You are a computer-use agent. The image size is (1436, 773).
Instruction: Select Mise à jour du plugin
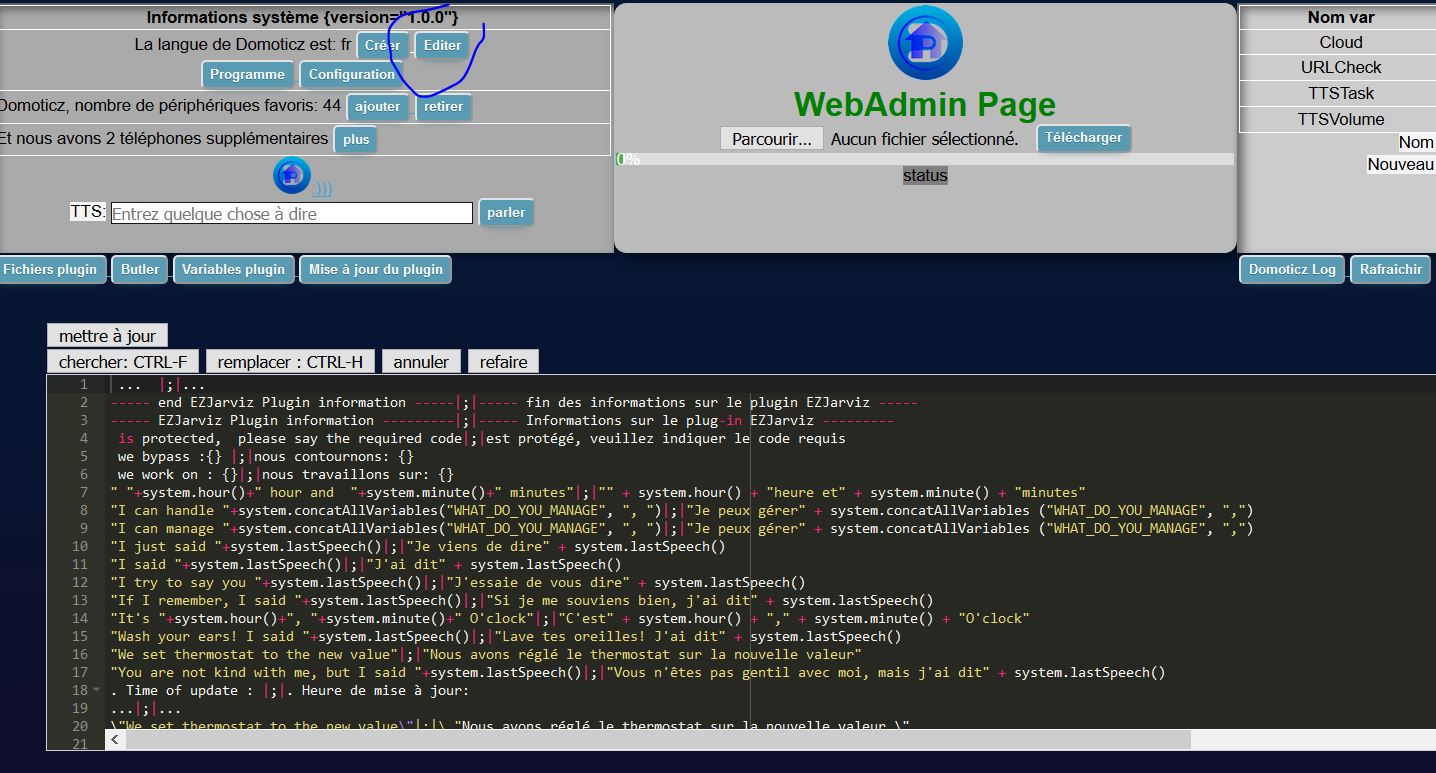(375, 270)
